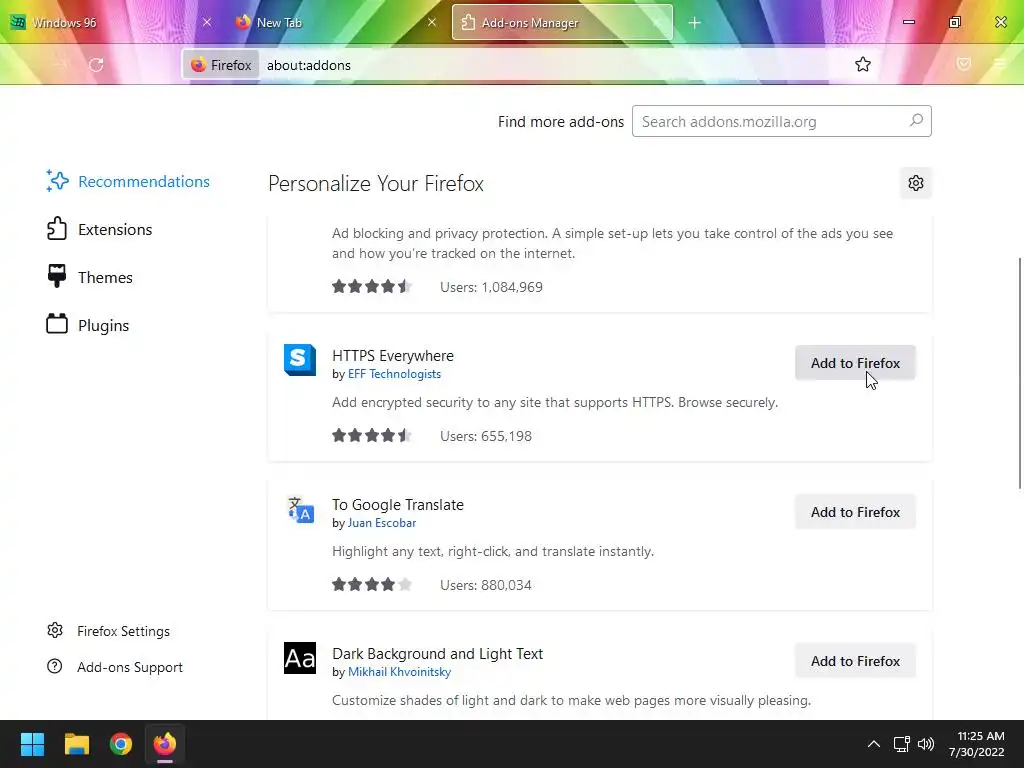
Task: Open the Windows Start menu
Action: [32, 744]
